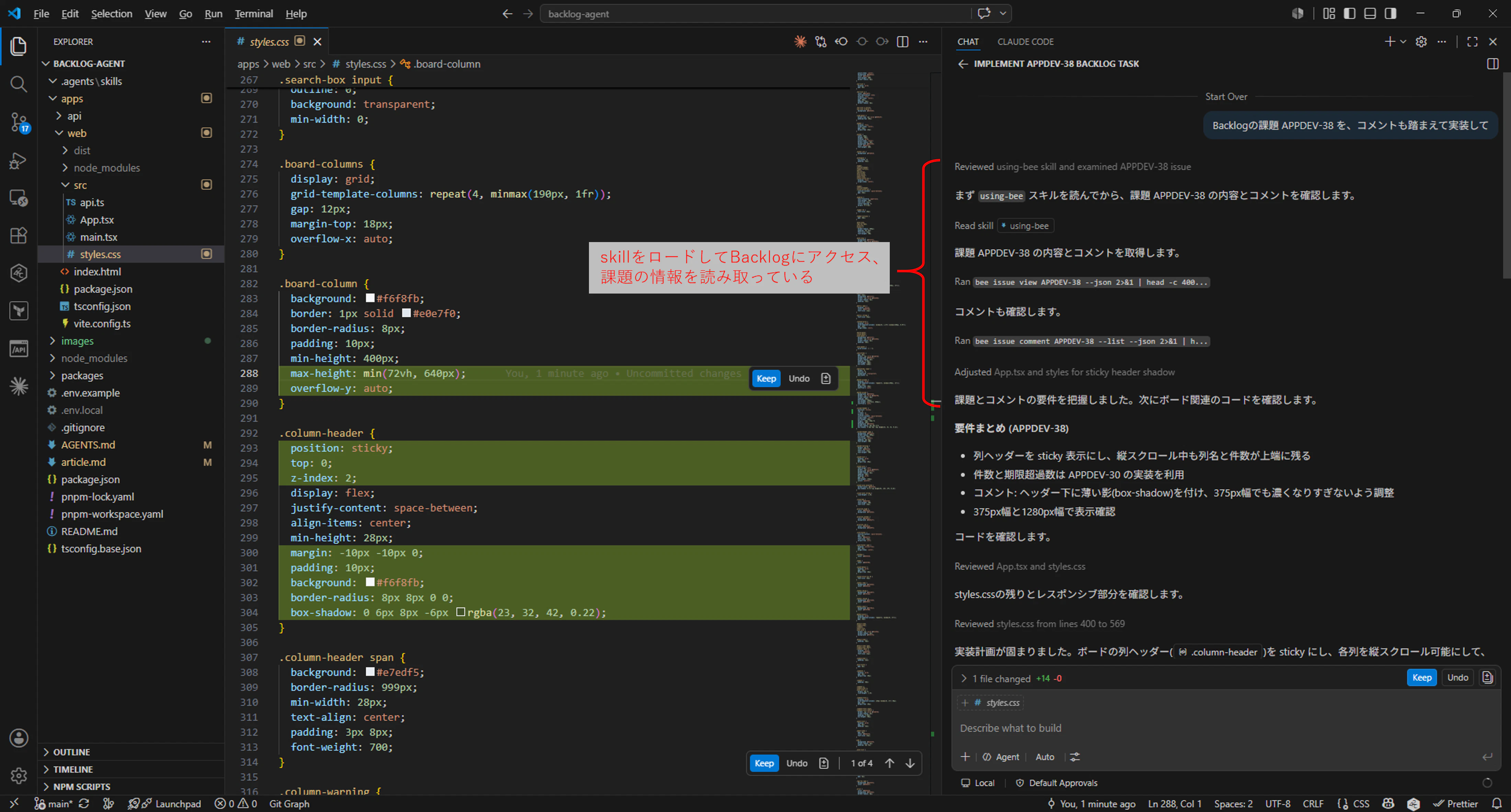This screenshot has height=812, width=1511.
Task: Switch to the CLAUDE CODE tab
Action: coord(1025,42)
